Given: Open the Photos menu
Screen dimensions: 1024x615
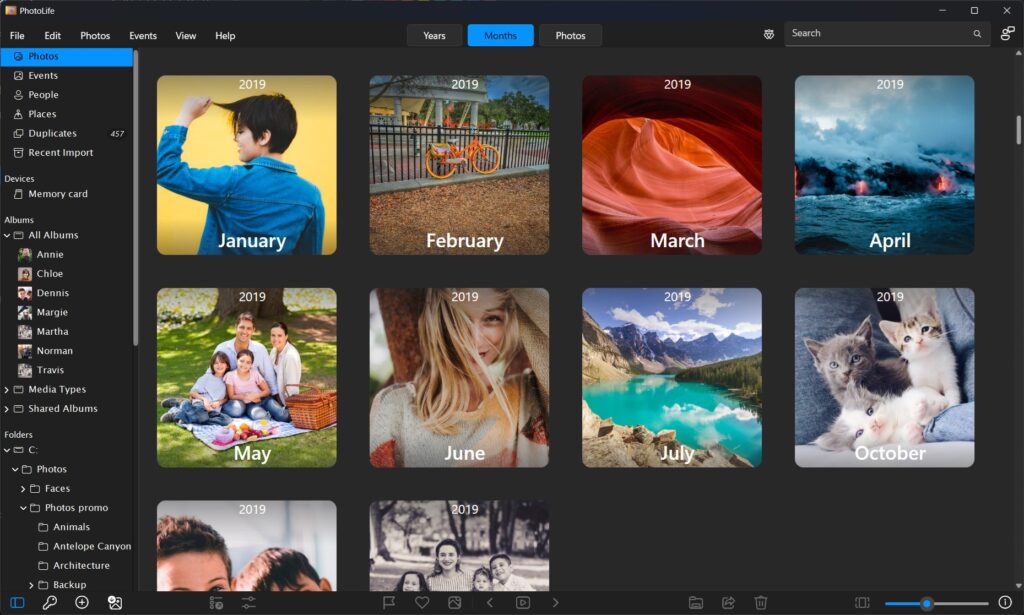Looking at the screenshot, I should (x=95, y=36).
